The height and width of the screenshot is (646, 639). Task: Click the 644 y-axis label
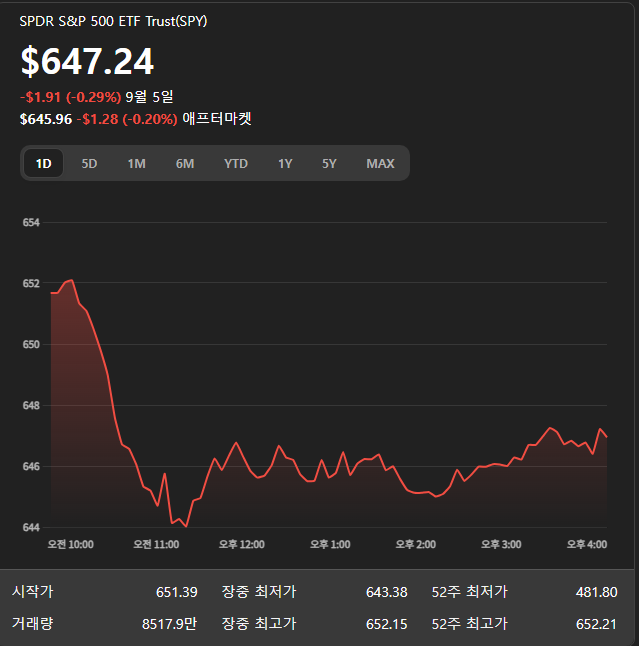pyautogui.click(x=31, y=527)
